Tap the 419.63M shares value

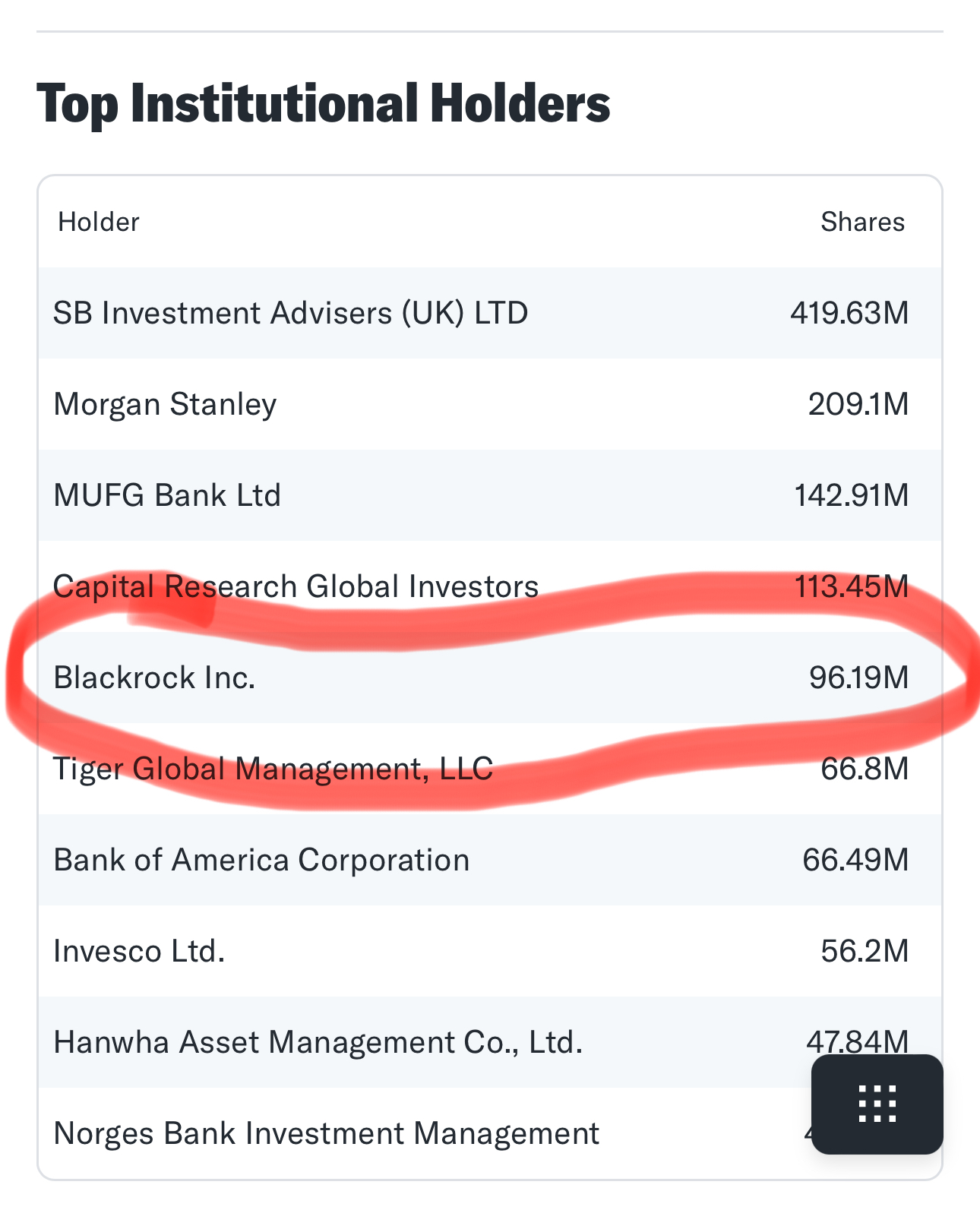[x=849, y=313]
